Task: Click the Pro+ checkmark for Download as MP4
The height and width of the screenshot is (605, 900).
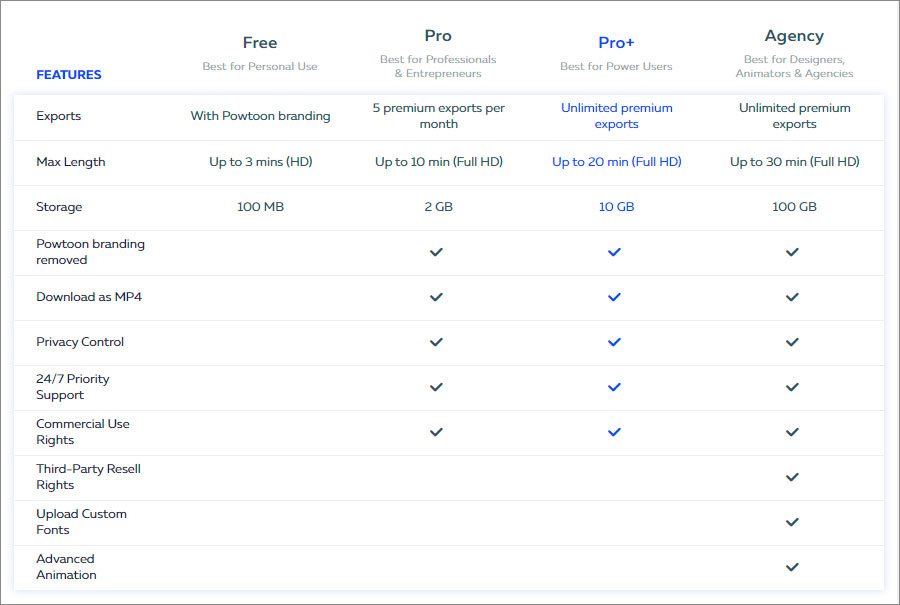Action: [614, 297]
